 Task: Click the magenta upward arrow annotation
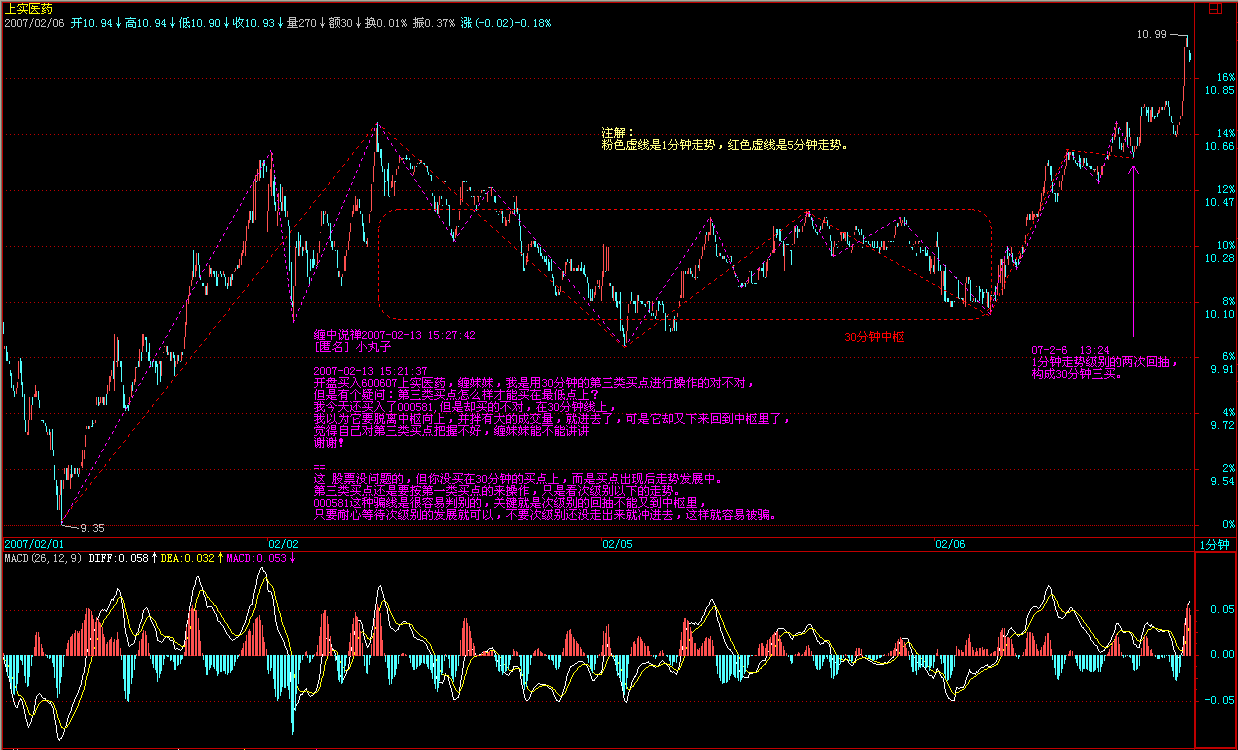pos(1133,250)
